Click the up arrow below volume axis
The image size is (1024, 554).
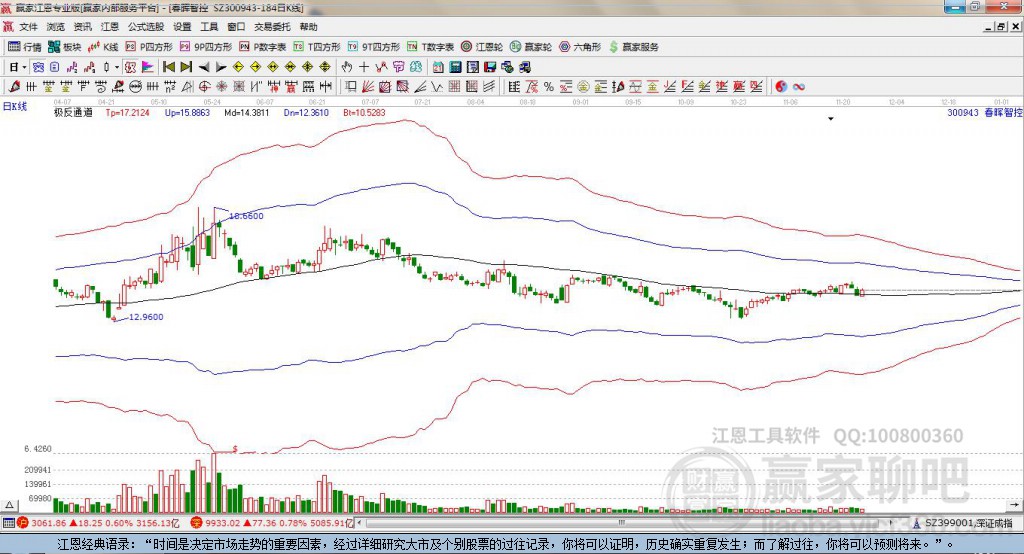click(10, 505)
